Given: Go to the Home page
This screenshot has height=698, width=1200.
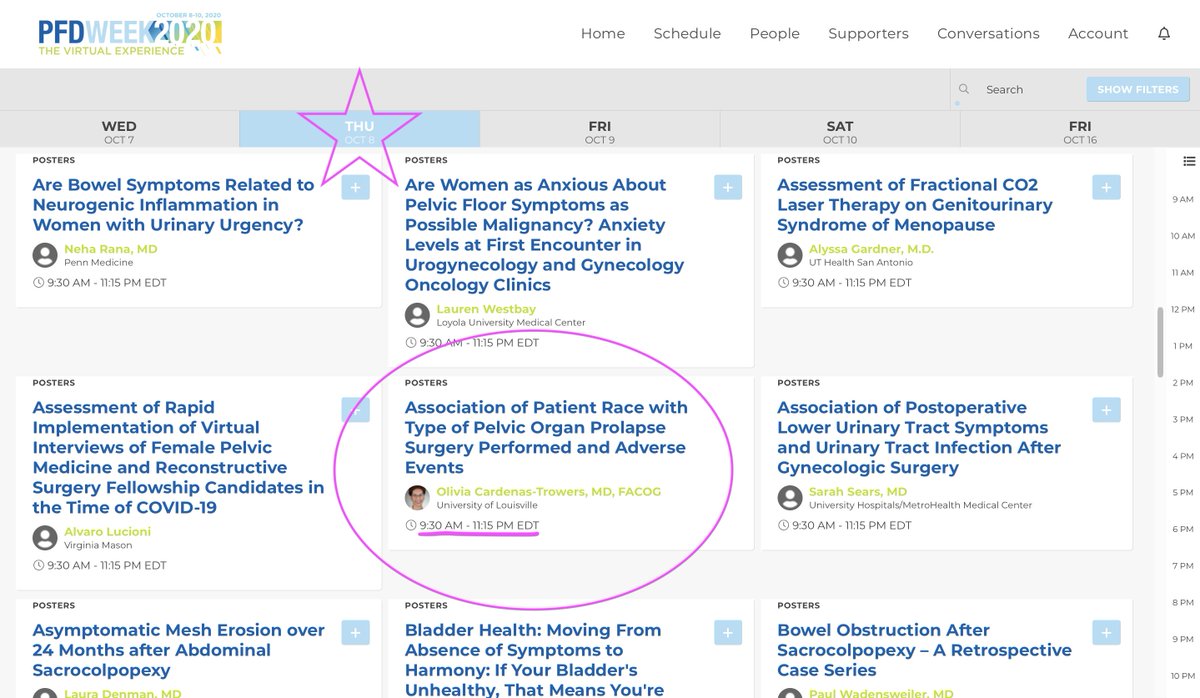Looking at the screenshot, I should coord(603,33).
